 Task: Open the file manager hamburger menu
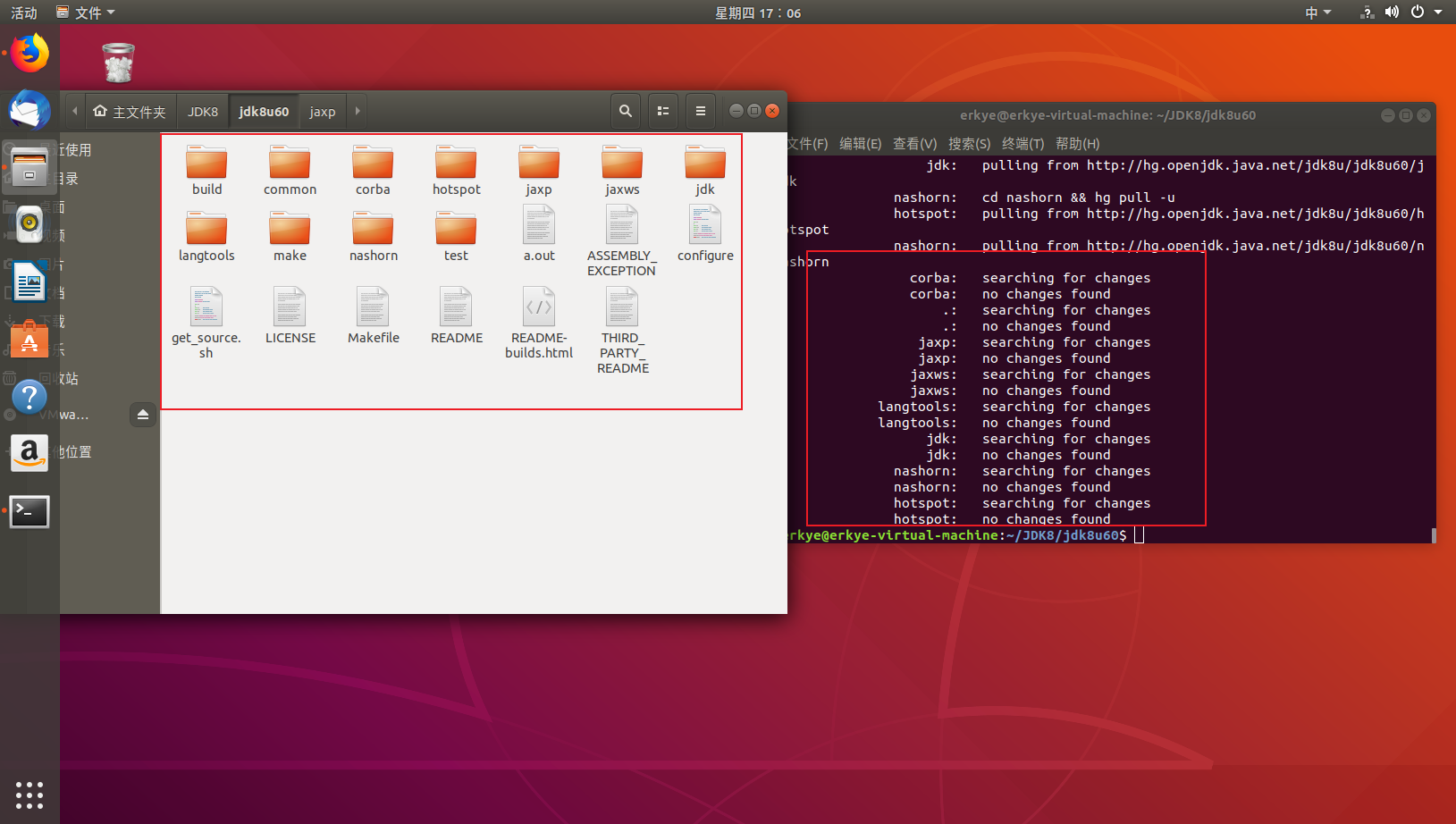(x=701, y=111)
